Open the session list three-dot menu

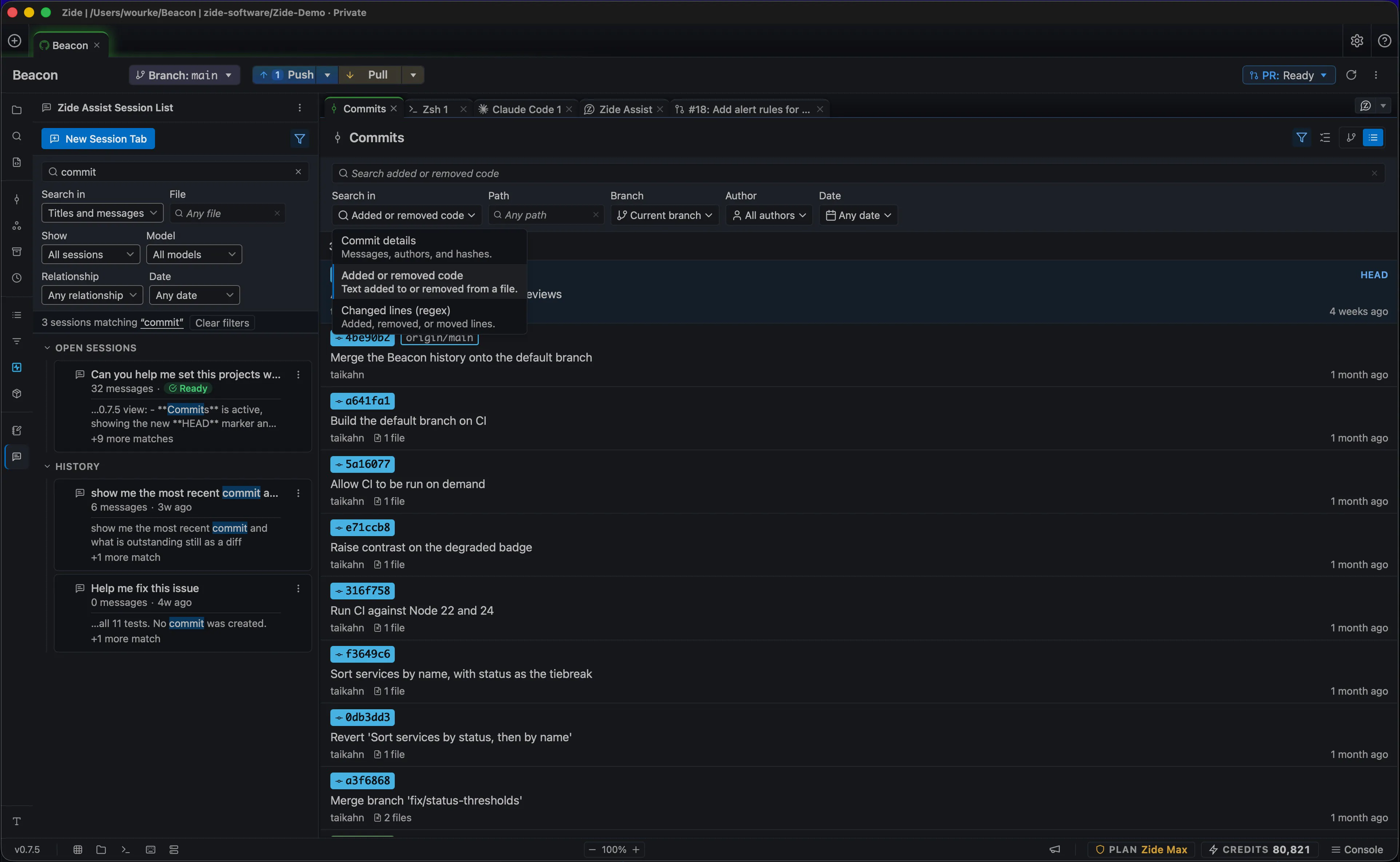pos(299,108)
